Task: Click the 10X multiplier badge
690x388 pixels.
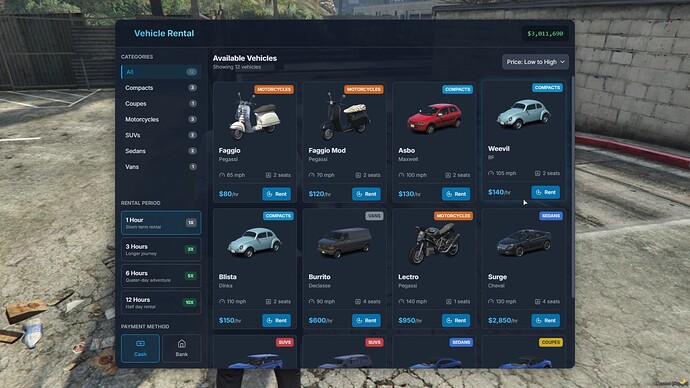Action: tap(190, 302)
